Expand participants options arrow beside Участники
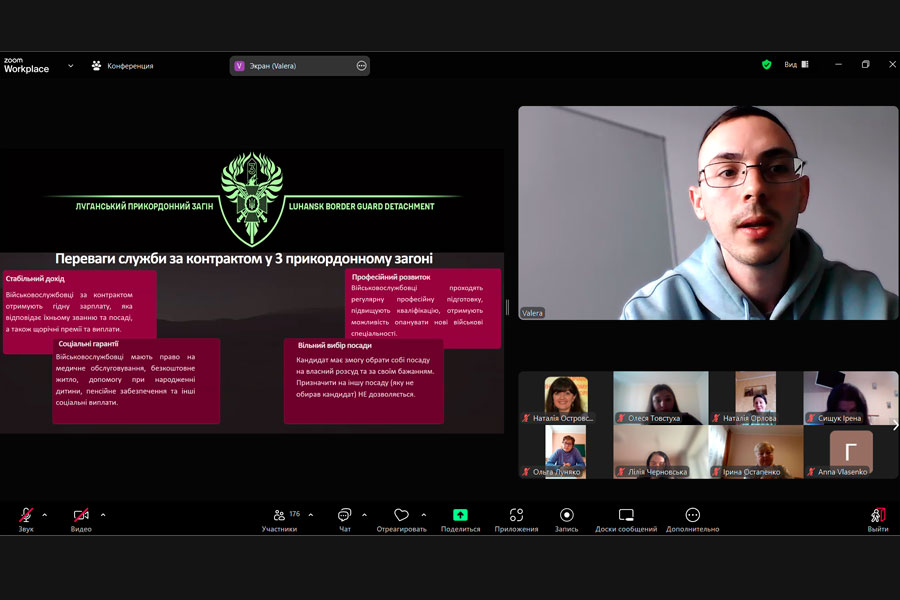 (x=311, y=515)
